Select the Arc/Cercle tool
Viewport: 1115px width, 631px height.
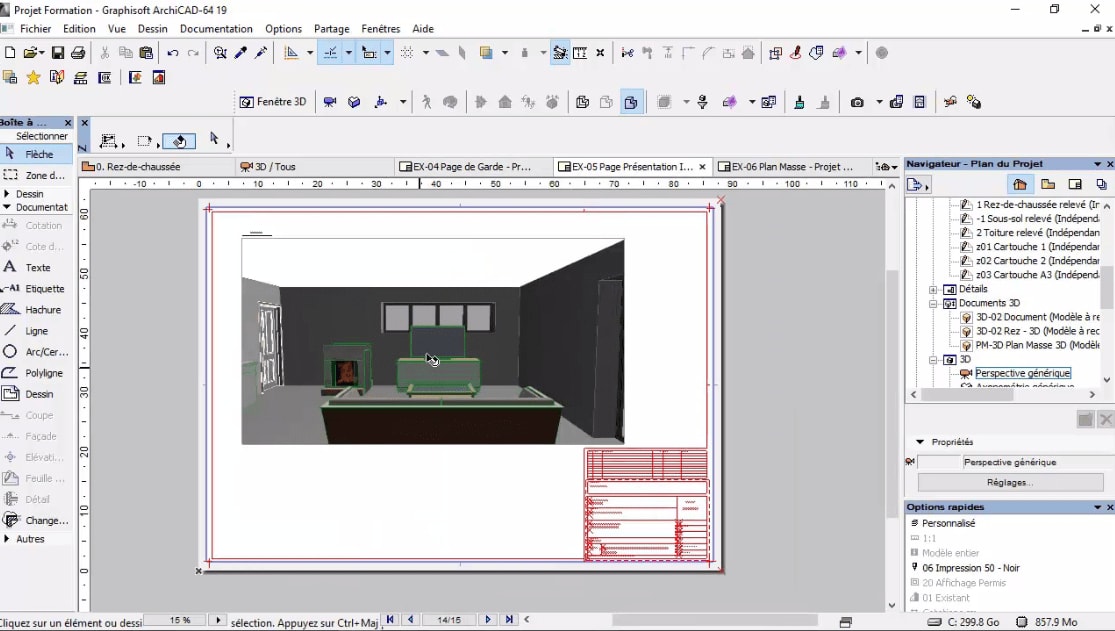(x=36, y=351)
